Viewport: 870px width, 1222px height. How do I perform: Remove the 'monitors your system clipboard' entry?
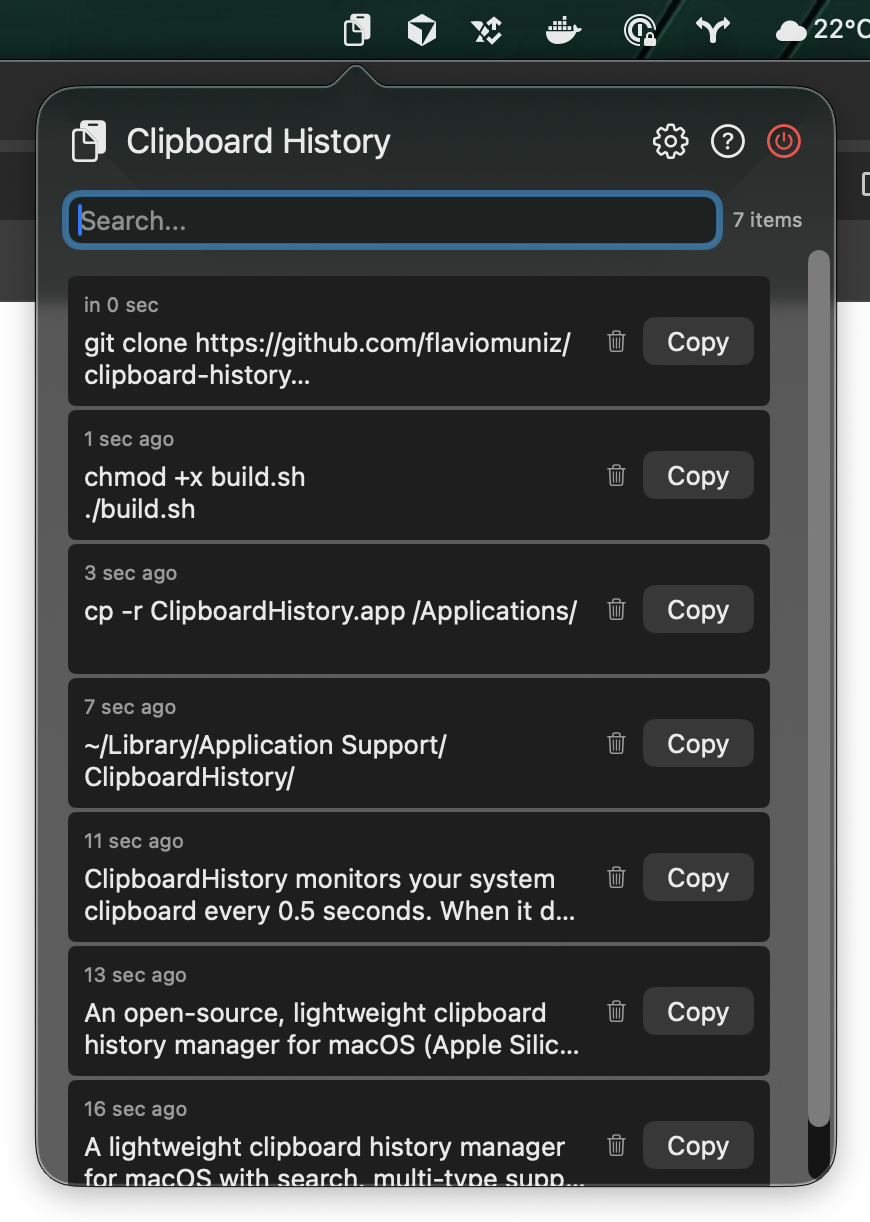click(x=617, y=878)
